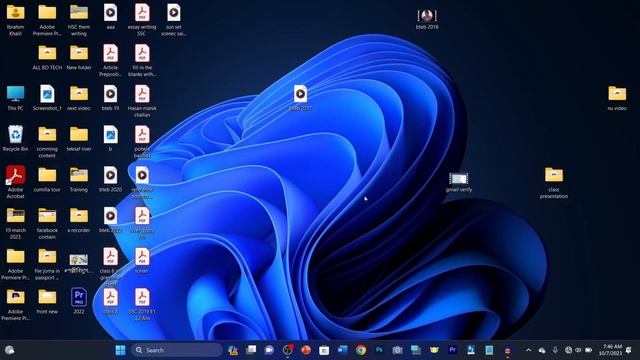Open the taskbar clock and date

tap(611, 350)
